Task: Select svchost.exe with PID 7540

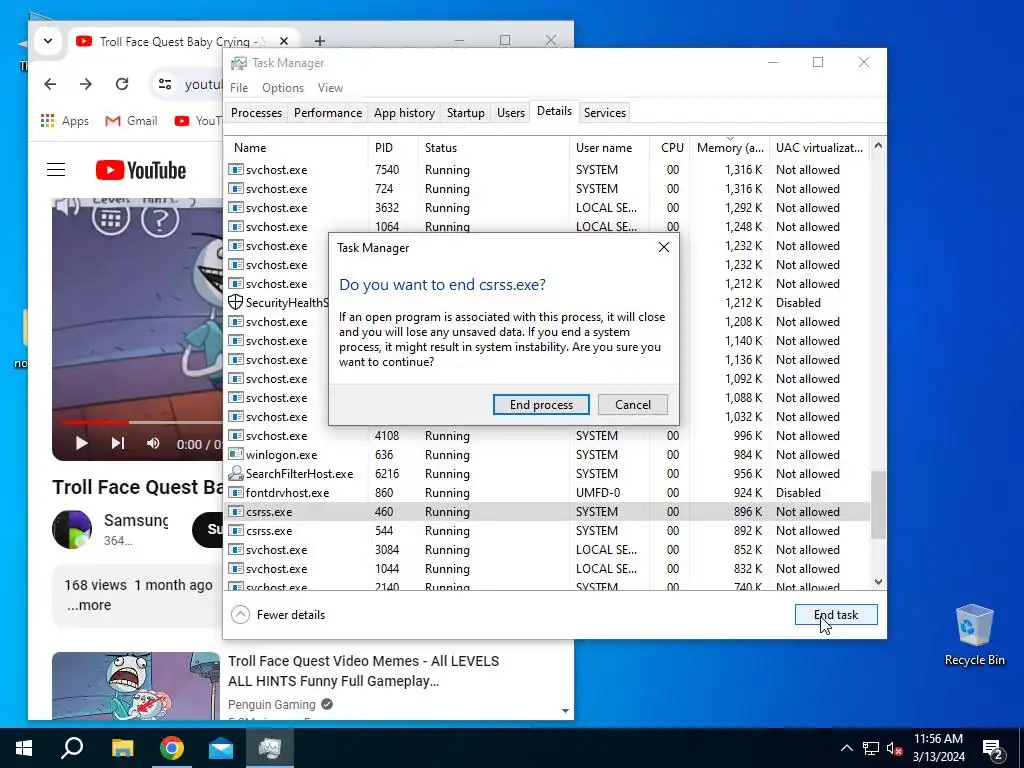Action: coord(547,170)
